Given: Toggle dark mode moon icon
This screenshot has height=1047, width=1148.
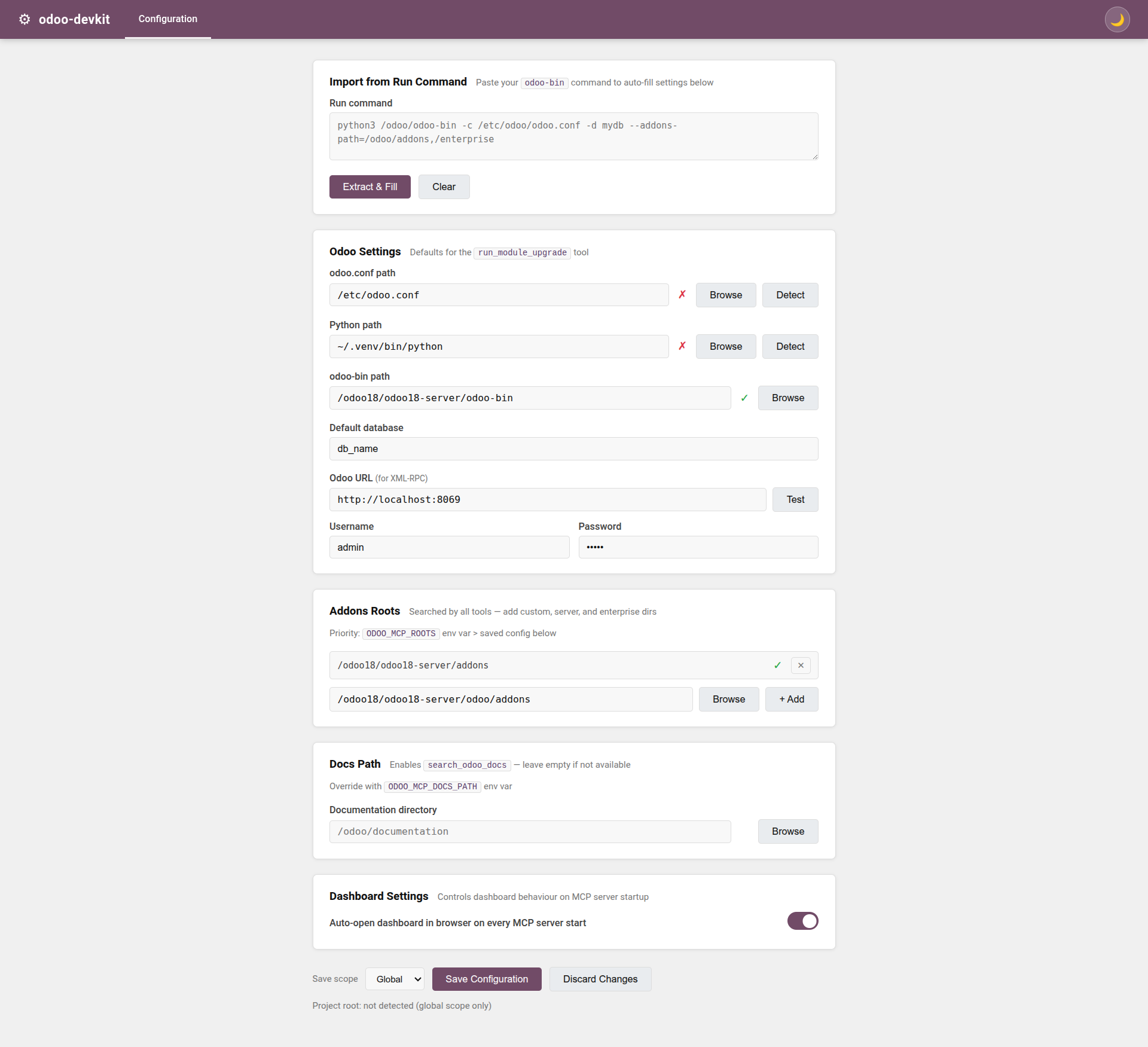Looking at the screenshot, I should [1117, 19].
